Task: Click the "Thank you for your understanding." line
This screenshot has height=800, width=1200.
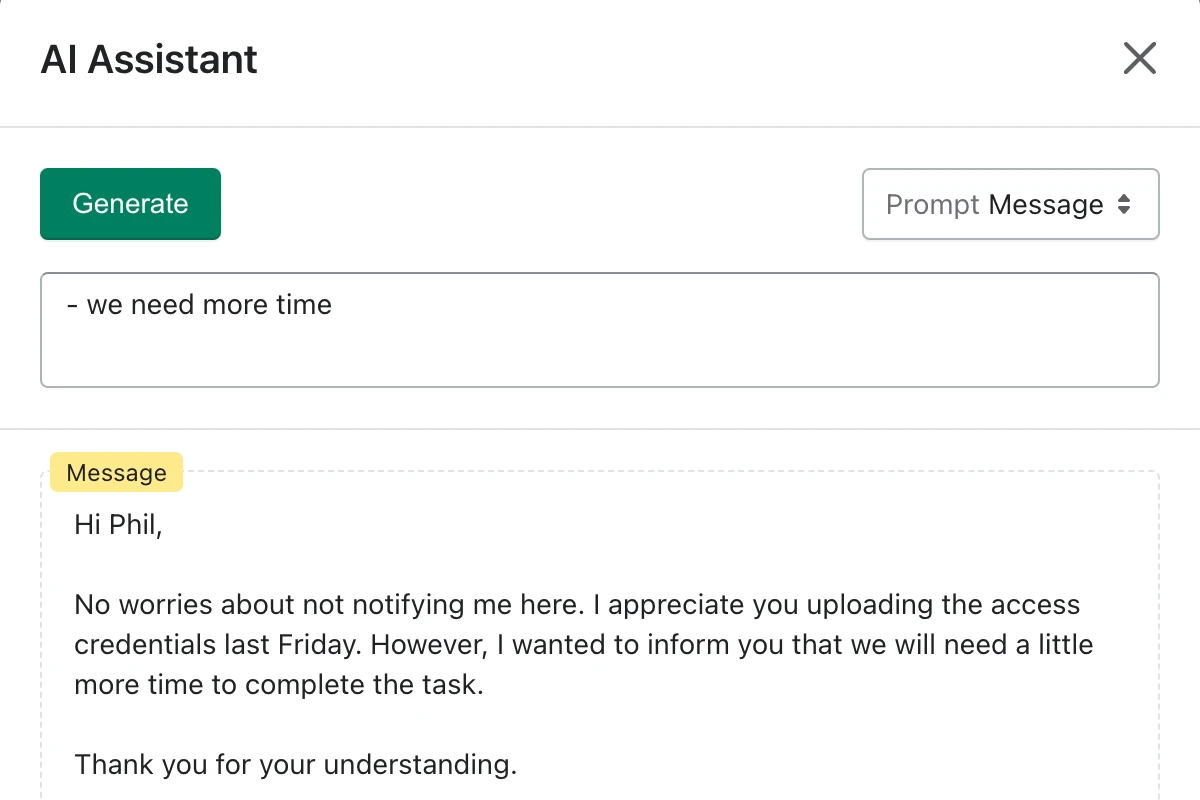Action: 296,765
